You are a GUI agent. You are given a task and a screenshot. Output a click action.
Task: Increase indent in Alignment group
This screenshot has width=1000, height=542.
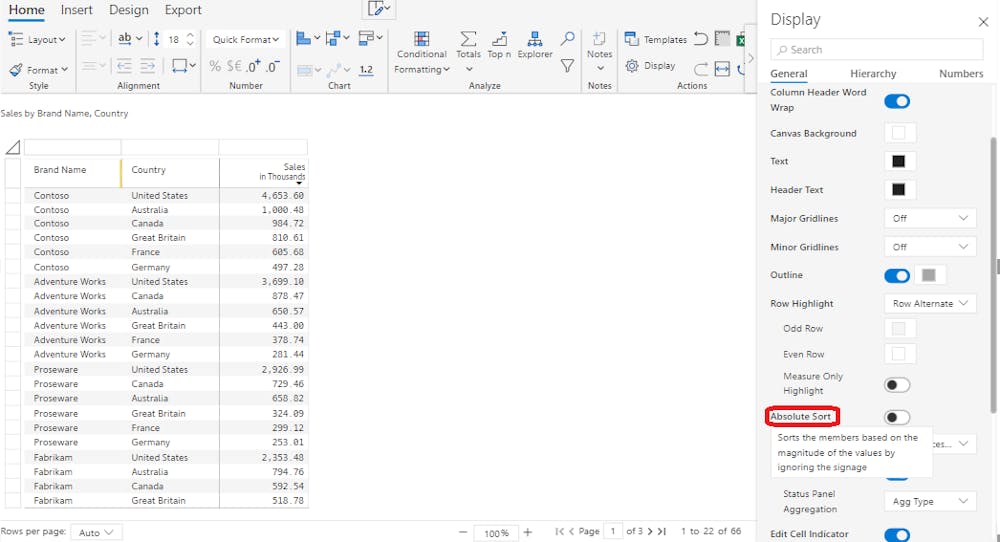147,66
